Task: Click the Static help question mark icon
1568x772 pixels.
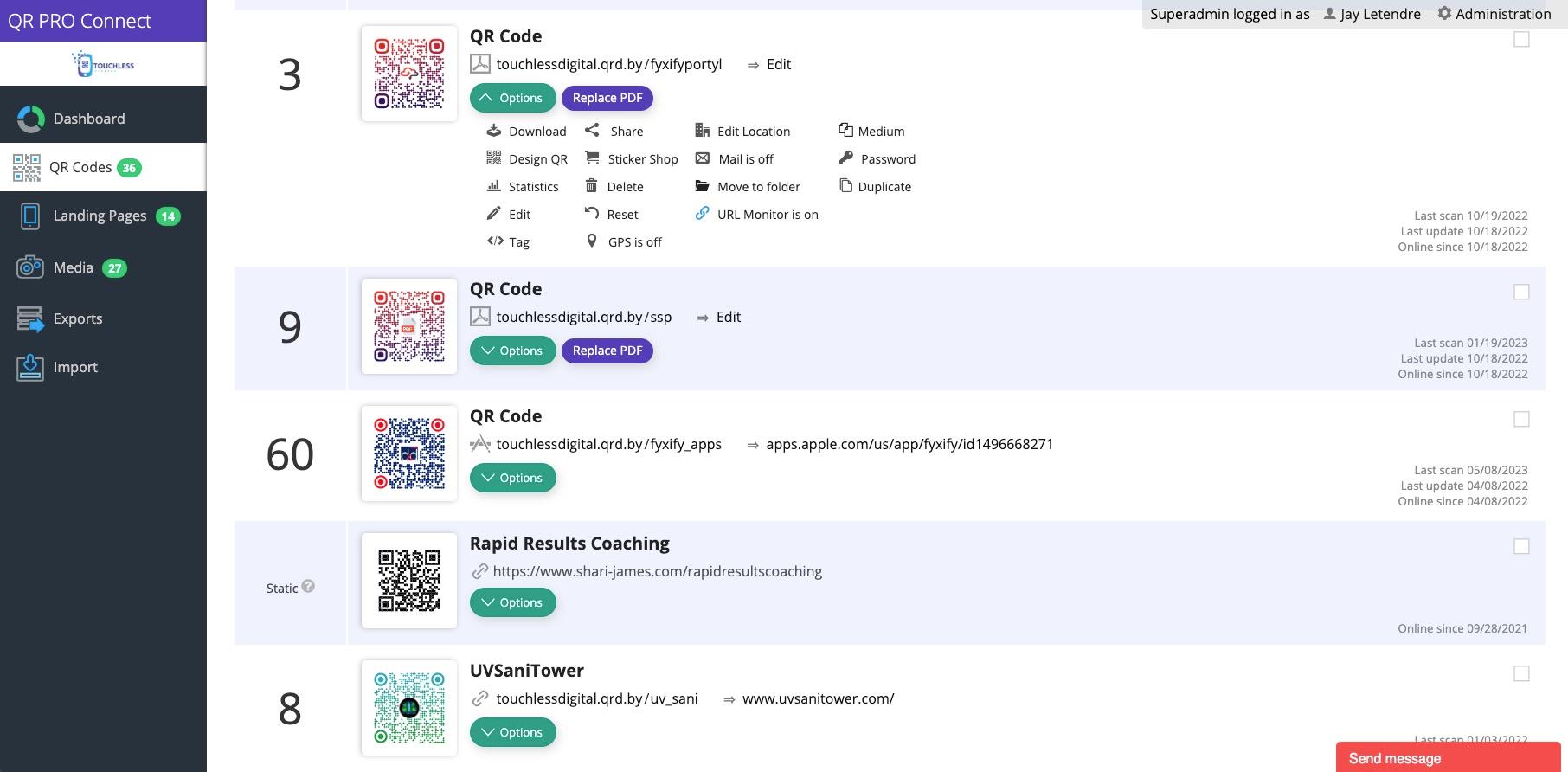Action: pos(308,586)
